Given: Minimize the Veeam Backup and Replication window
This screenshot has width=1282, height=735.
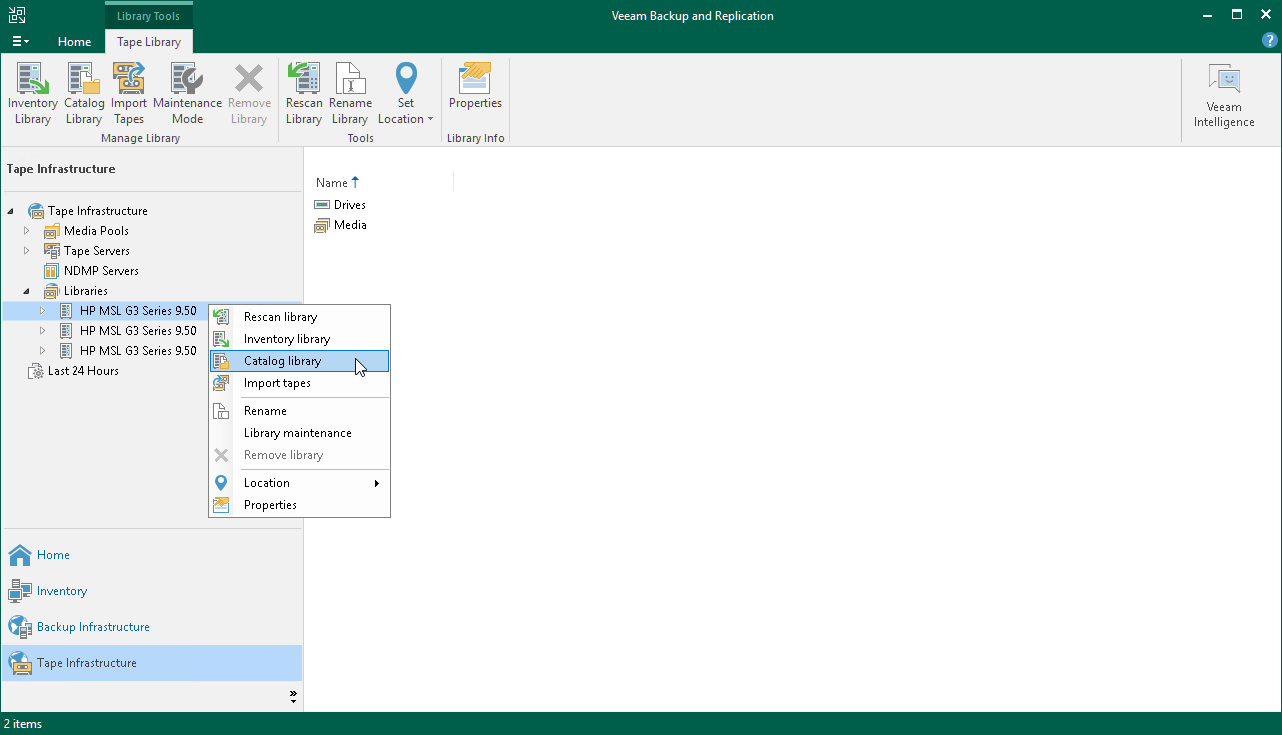Looking at the screenshot, I should (x=1207, y=15).
